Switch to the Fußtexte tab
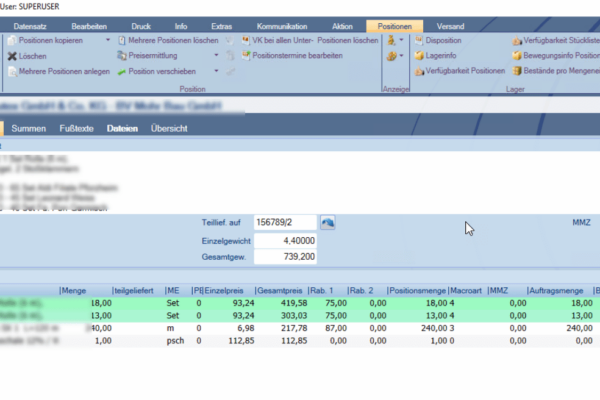This screenshot has height=400, width=600. pyautogui.click(x=76, y=128)
